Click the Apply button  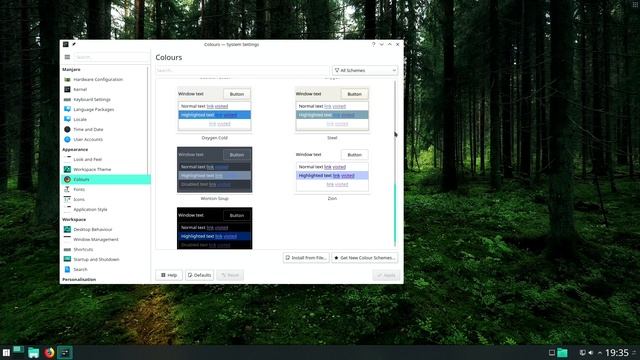[386, 275]
